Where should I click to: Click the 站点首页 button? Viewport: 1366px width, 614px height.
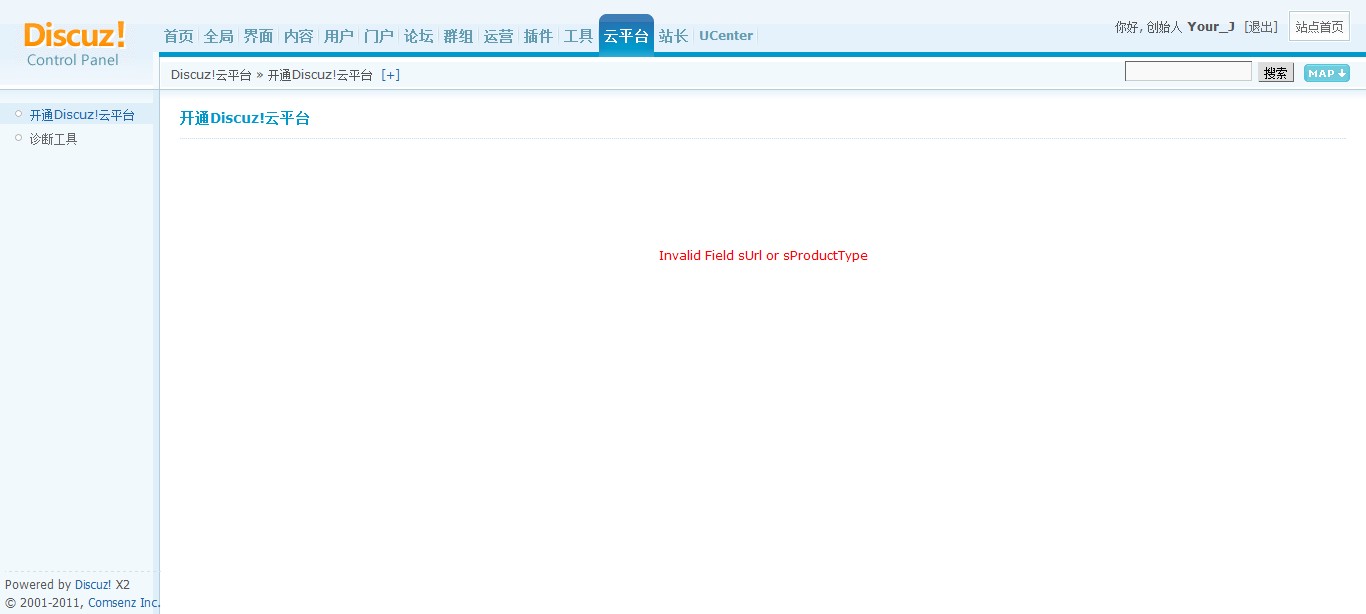click(x=1319, y=27)
